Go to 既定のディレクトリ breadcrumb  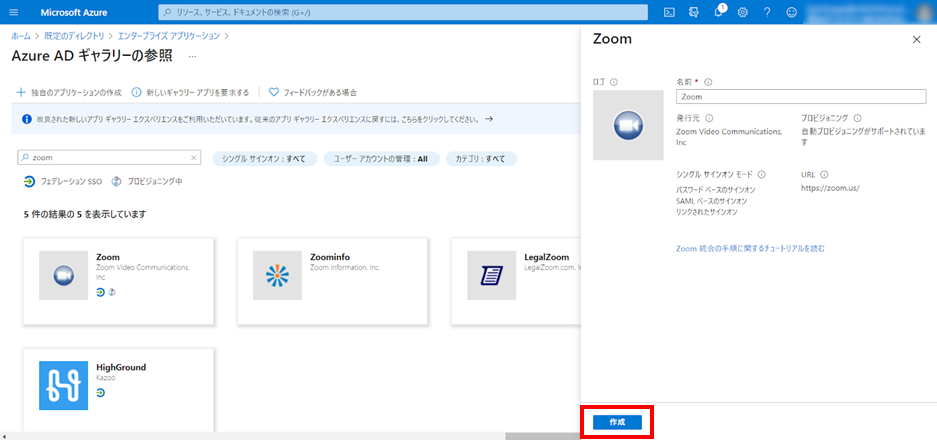click(x=75, y=36)
